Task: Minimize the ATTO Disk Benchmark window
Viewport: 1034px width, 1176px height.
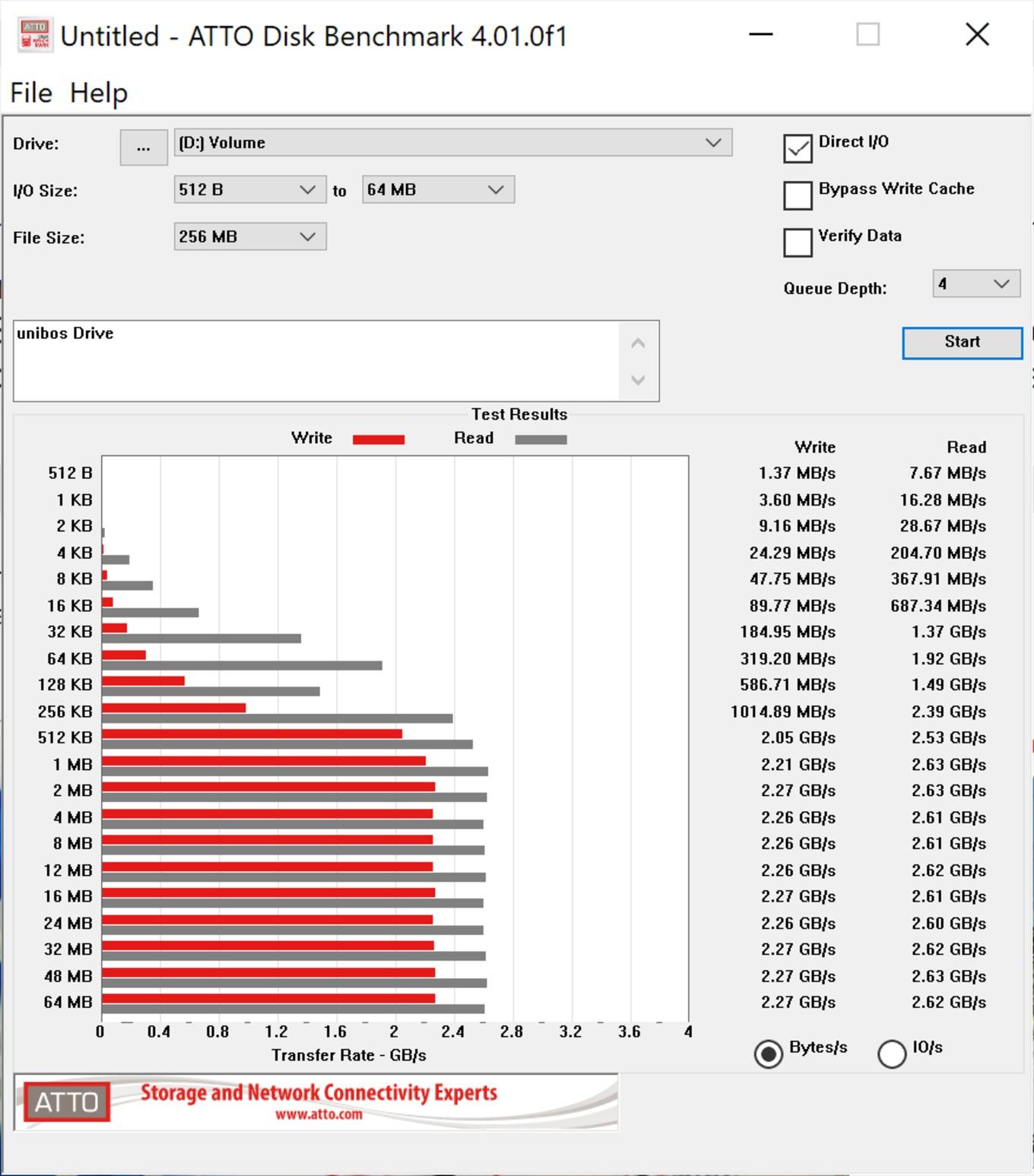Action: pos(761,34)
